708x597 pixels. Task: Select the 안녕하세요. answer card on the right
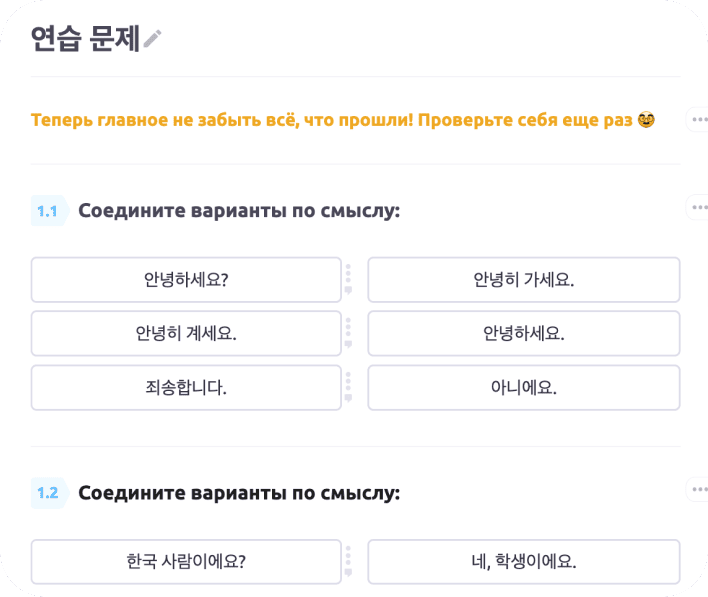click(523, 334)
